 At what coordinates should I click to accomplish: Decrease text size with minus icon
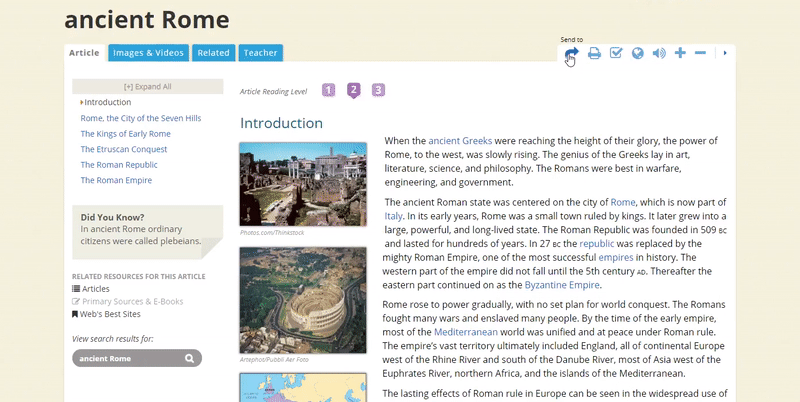pyautogui.click(x=701, y=53)
